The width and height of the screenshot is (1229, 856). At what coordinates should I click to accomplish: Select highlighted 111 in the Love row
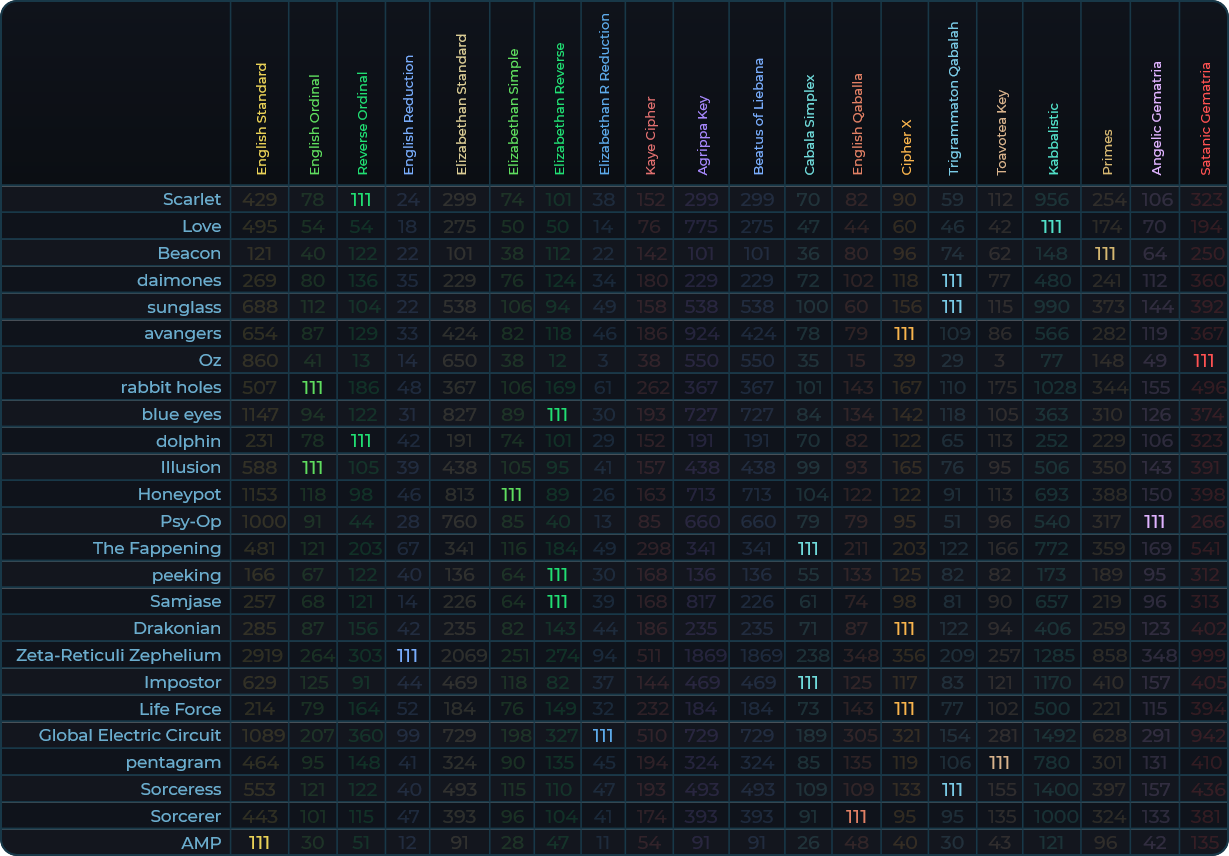pos(1051,226)
